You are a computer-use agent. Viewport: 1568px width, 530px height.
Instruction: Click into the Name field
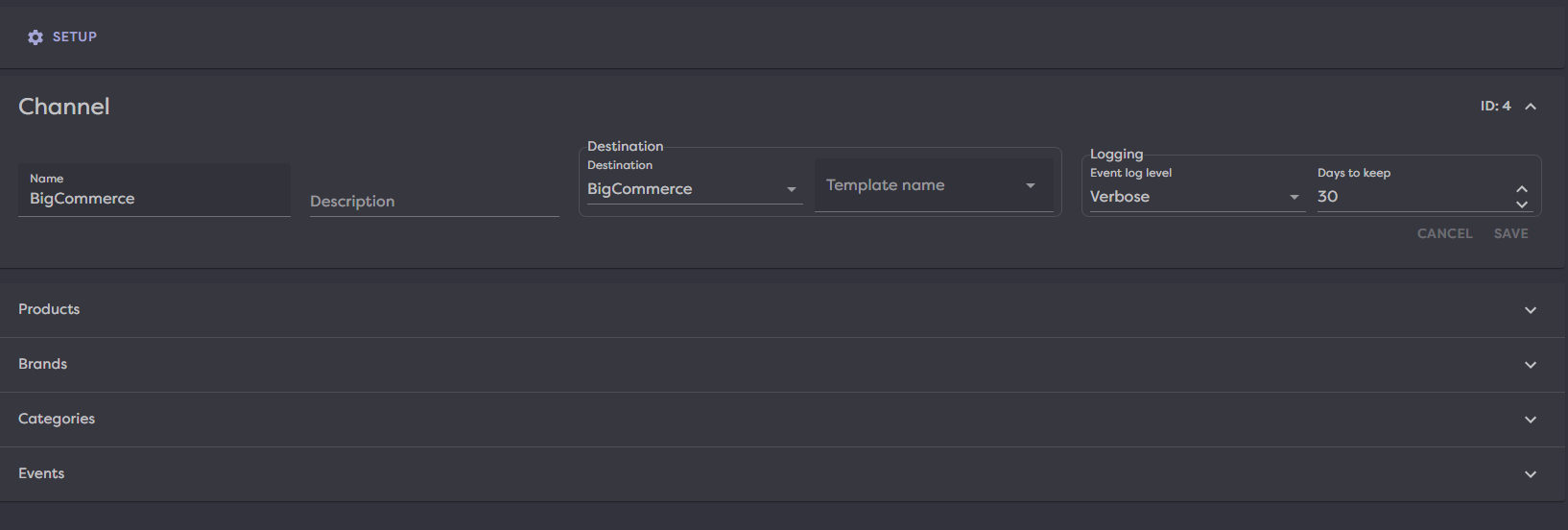154,199
